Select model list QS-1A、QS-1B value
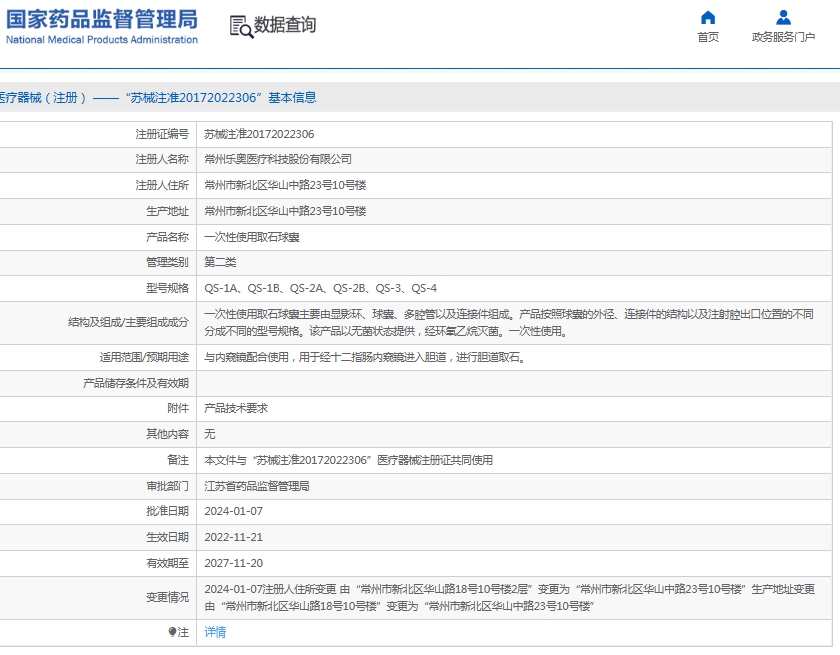This screenshot has width=840, height=655. (320, 288)
